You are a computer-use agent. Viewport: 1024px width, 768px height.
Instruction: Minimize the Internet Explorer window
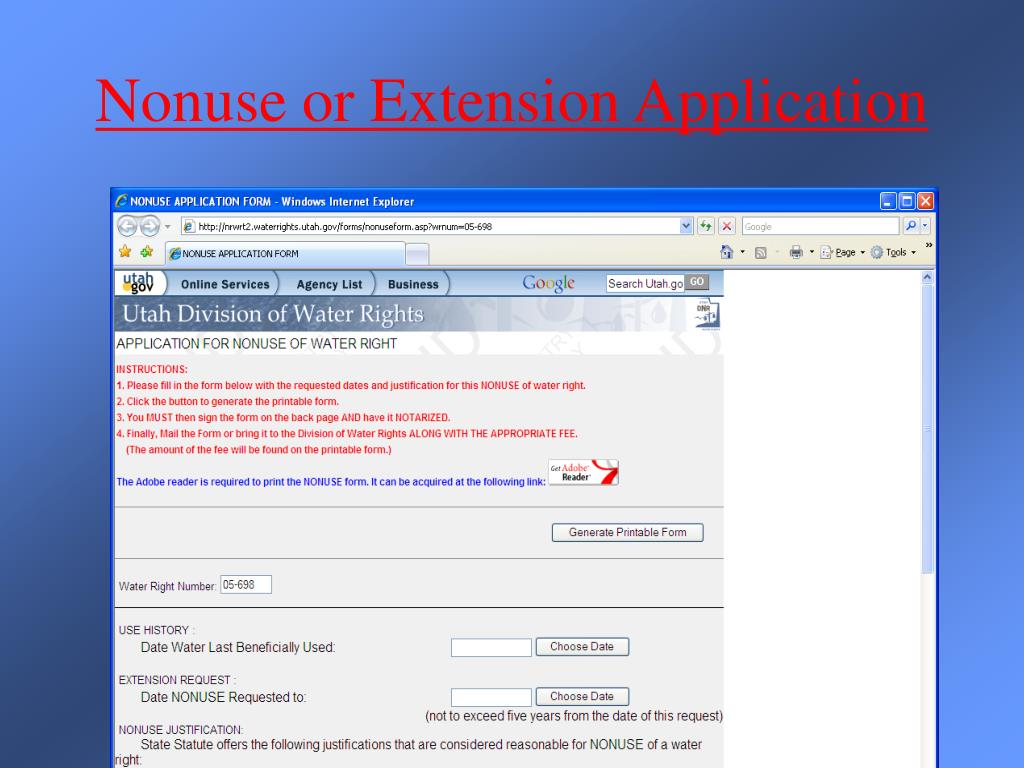pyautogui.click(x=888, y=201)
